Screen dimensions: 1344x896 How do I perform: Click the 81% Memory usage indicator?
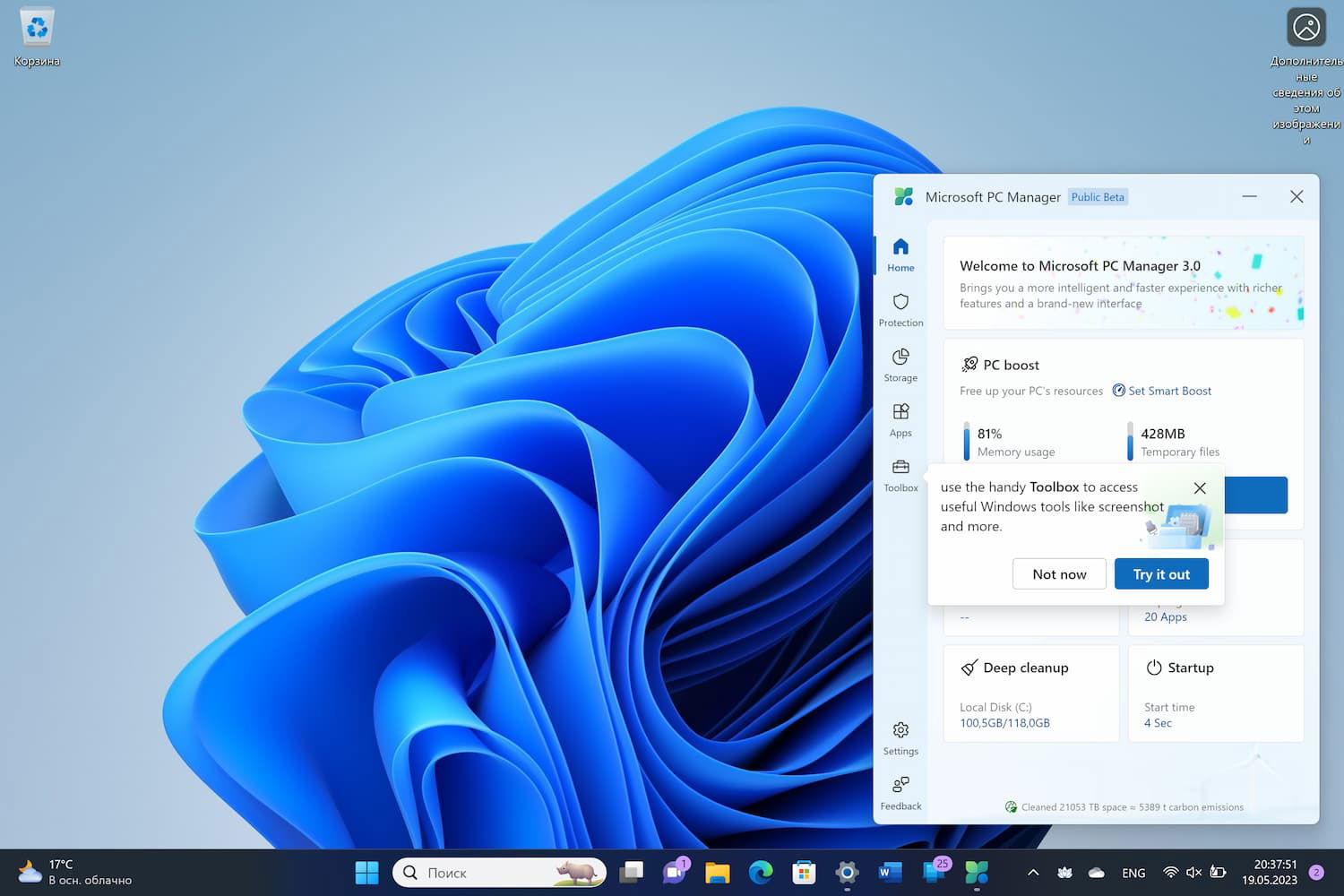click(1010, 442)
